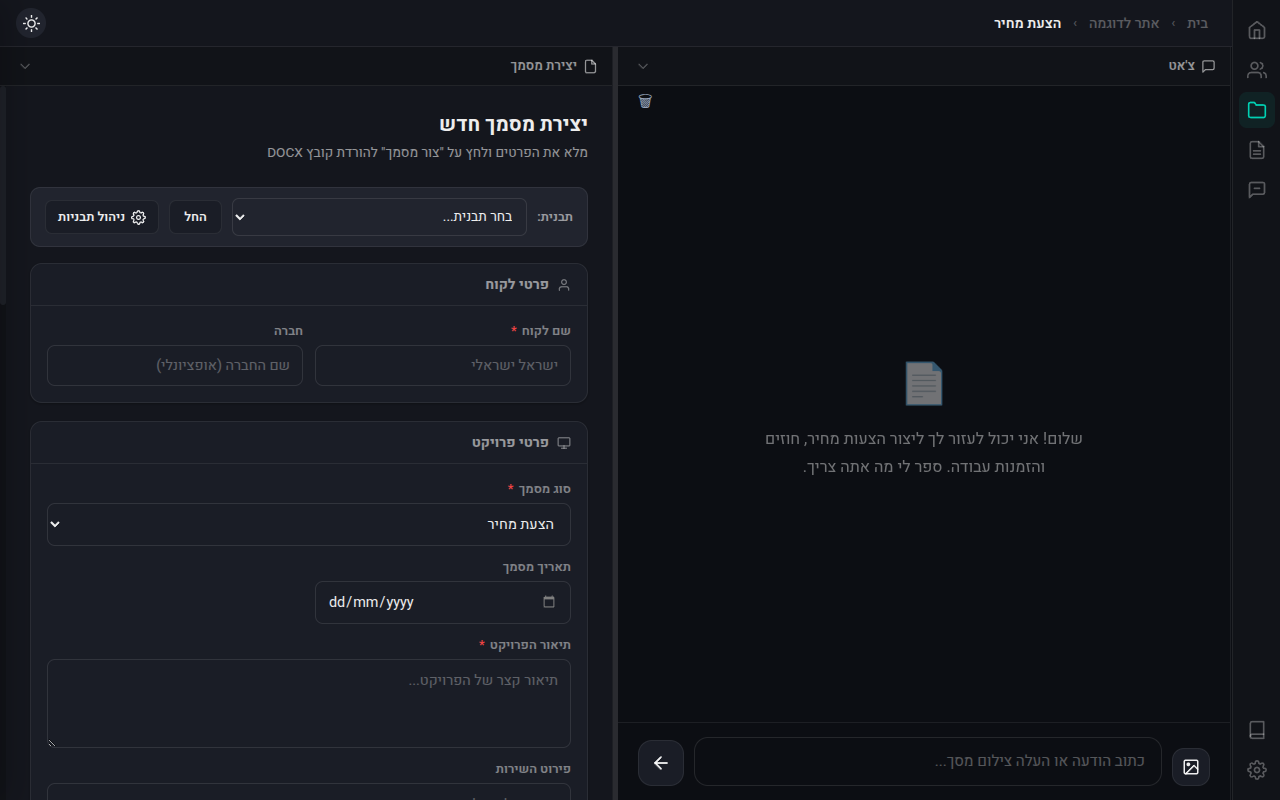Collapse the צ'אט panel with its chevron
The image size is (1280, 800).
(x=643, y=66)
